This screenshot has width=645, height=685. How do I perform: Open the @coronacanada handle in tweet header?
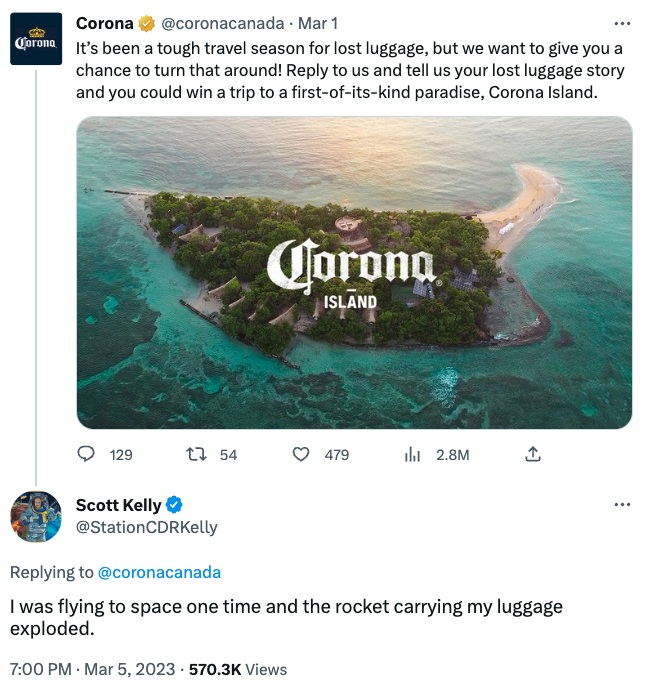click(222, 24)
